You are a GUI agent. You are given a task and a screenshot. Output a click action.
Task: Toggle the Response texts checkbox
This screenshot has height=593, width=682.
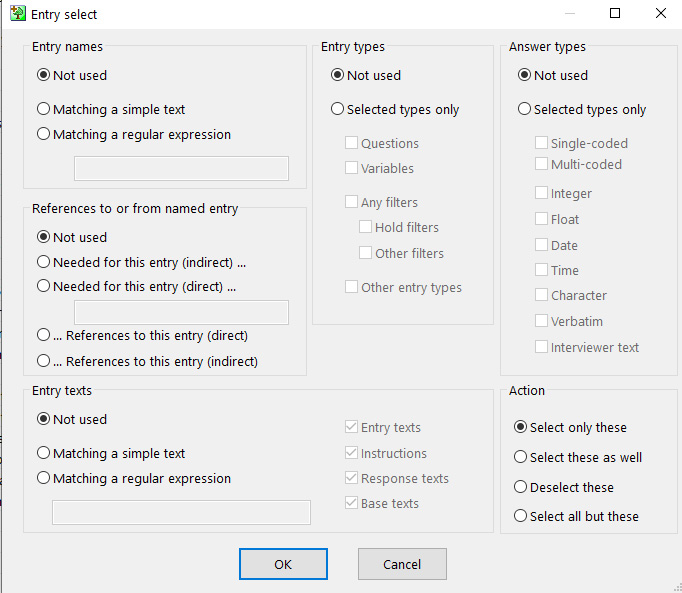[351, 478]
